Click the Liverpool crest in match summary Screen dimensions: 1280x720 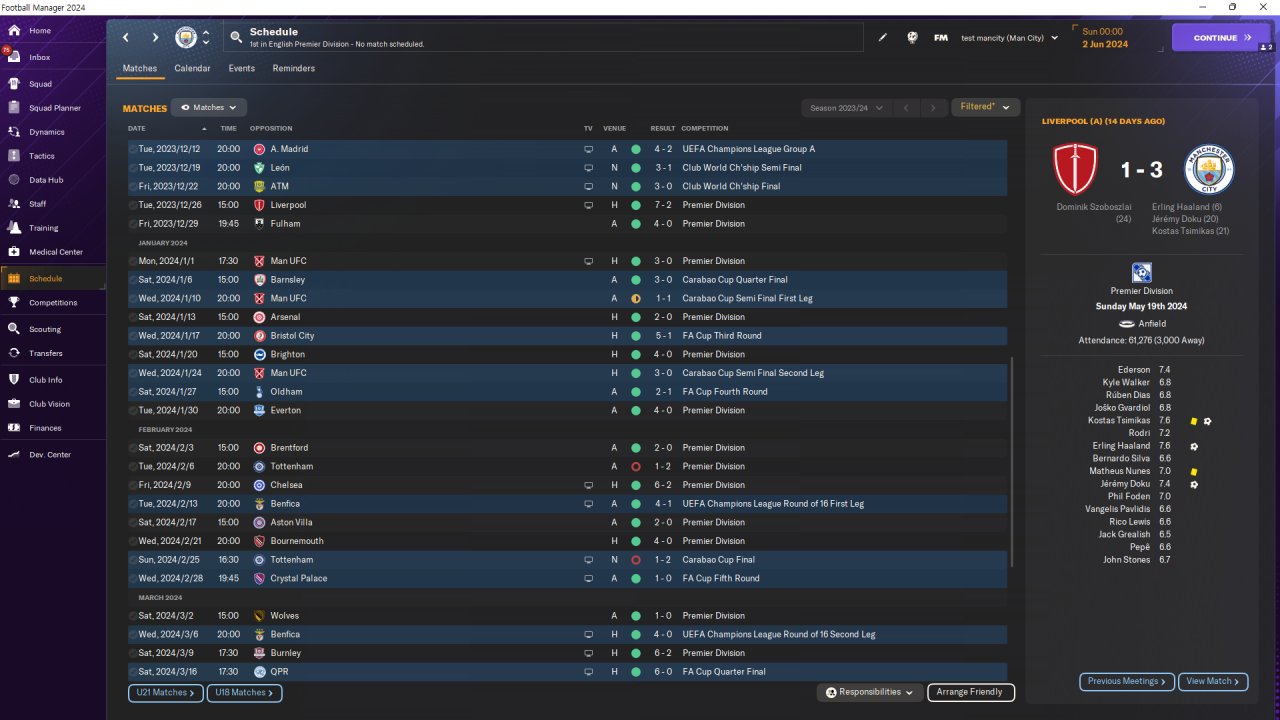click(1076, 169)
